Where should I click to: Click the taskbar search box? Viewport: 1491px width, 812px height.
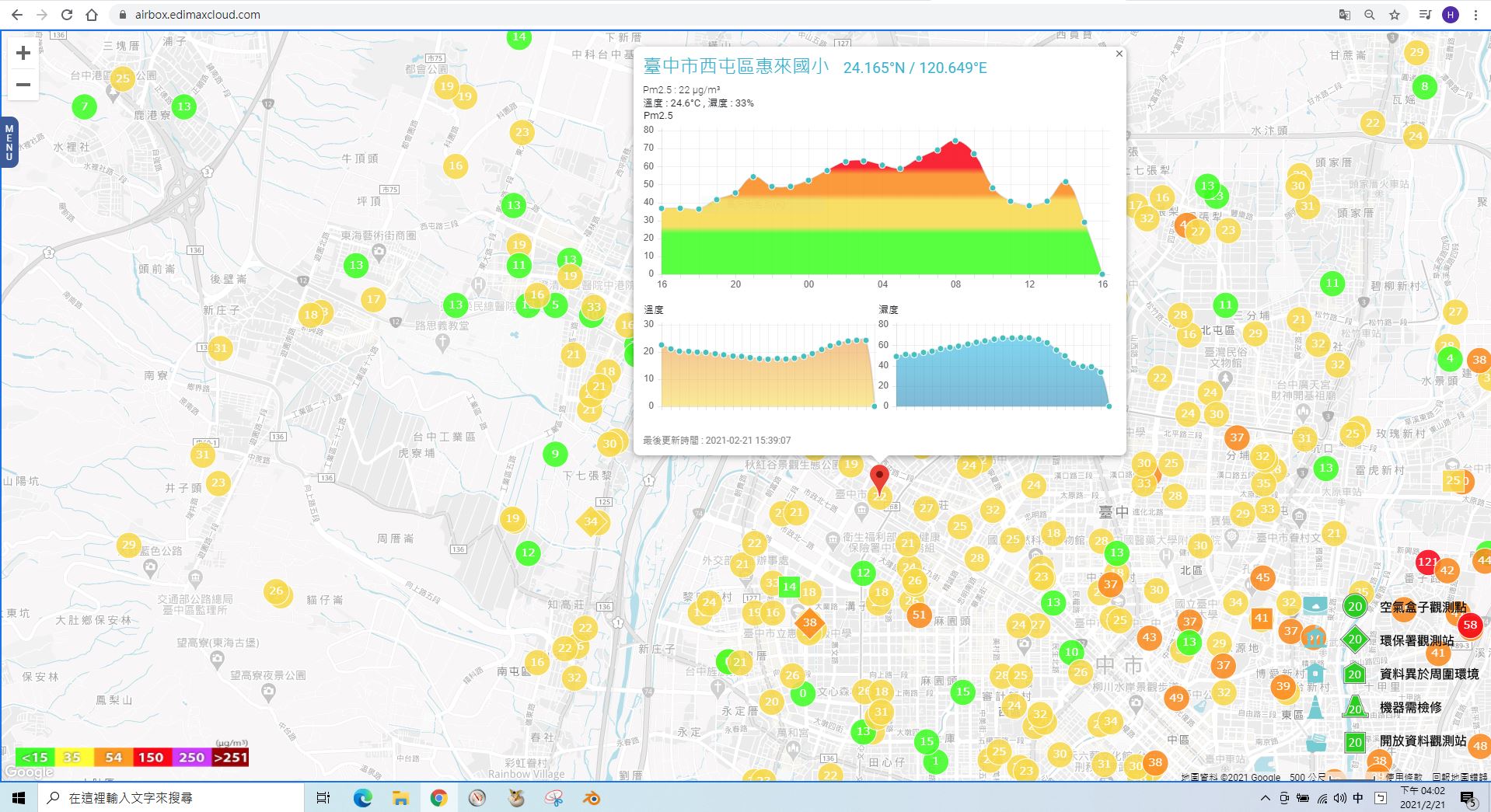point(171,798)
